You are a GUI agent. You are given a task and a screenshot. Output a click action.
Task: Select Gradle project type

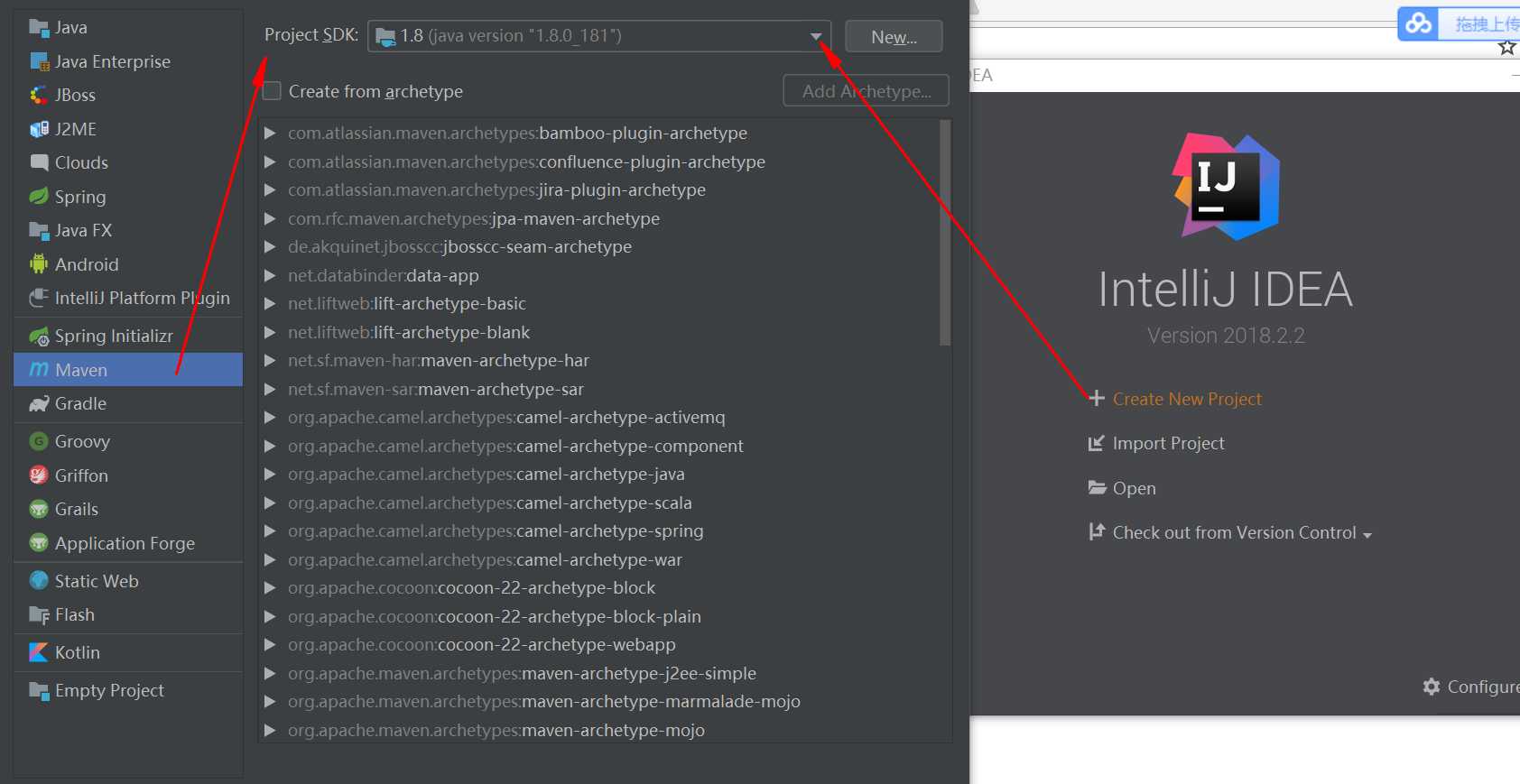[128, 403]
